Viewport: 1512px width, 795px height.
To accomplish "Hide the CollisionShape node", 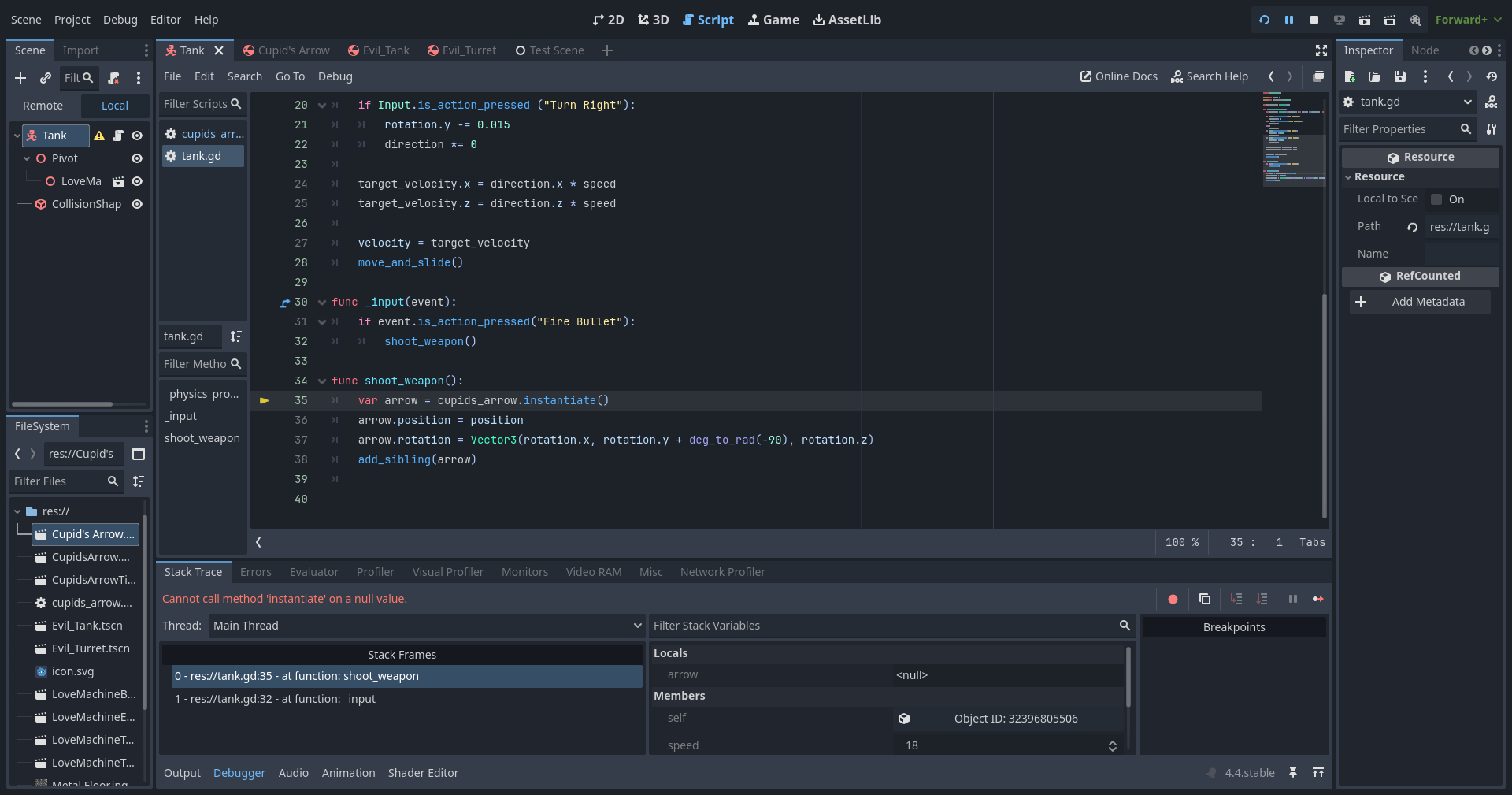I will click(x=137, y=204).
